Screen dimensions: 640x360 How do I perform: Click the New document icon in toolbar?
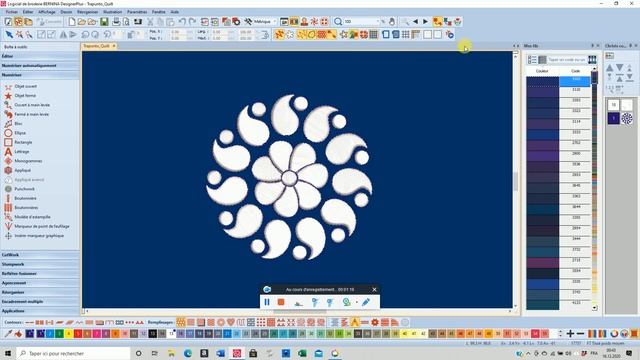(71, 22)
